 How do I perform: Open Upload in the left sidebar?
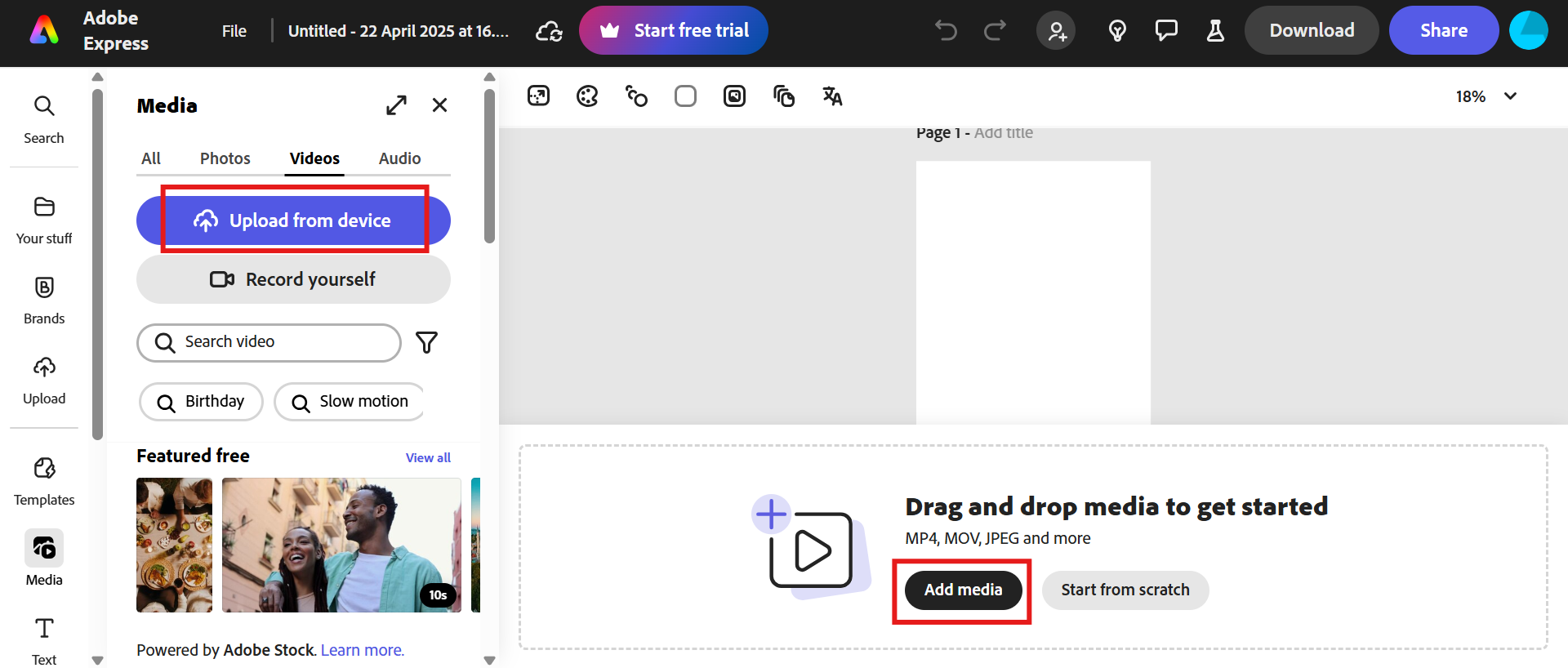point(44,381)
